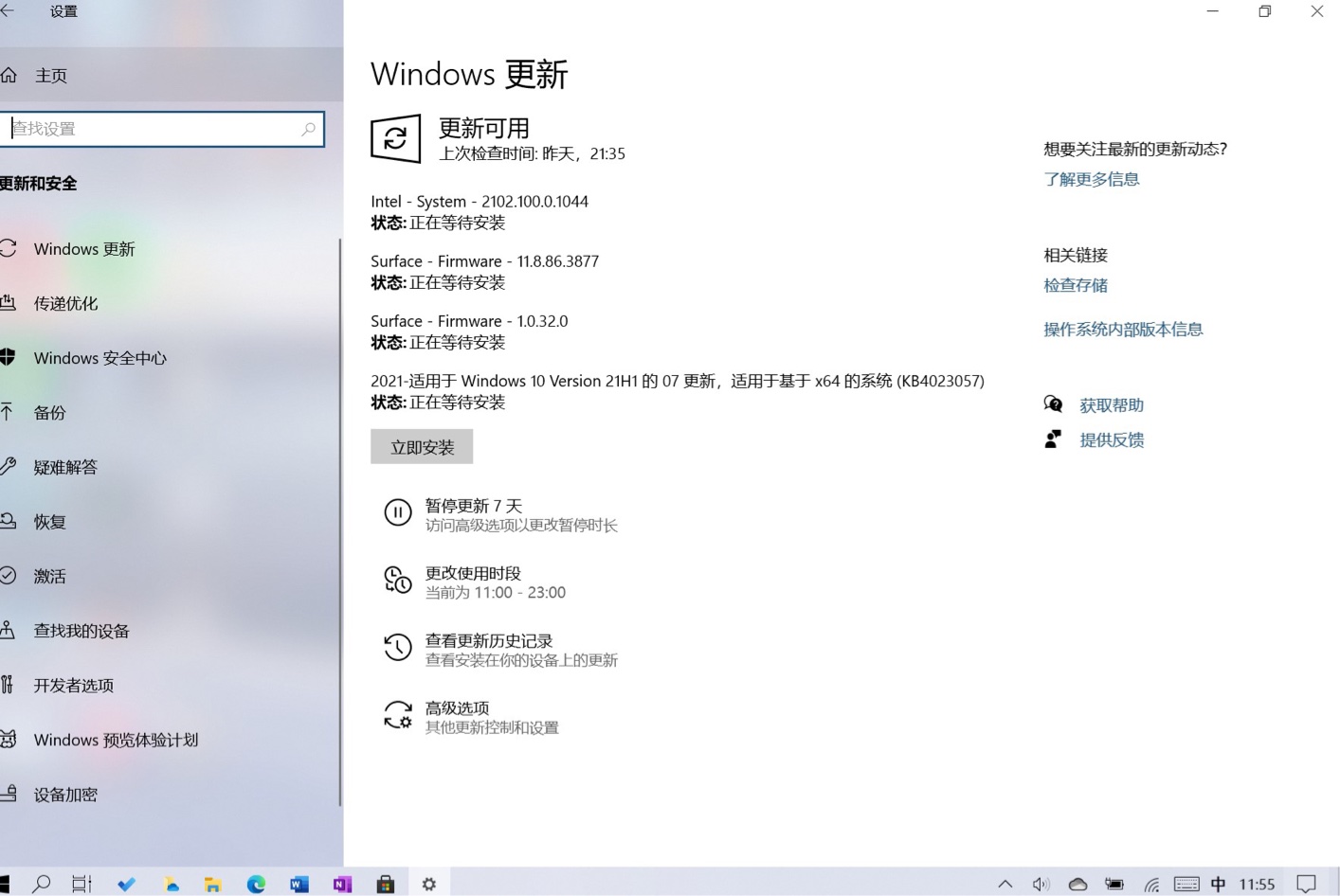Image resolution: width=1340 pixels, height=896 pixels.
Task: Click the update refresh status icon
Action: [x=395, y=139]
